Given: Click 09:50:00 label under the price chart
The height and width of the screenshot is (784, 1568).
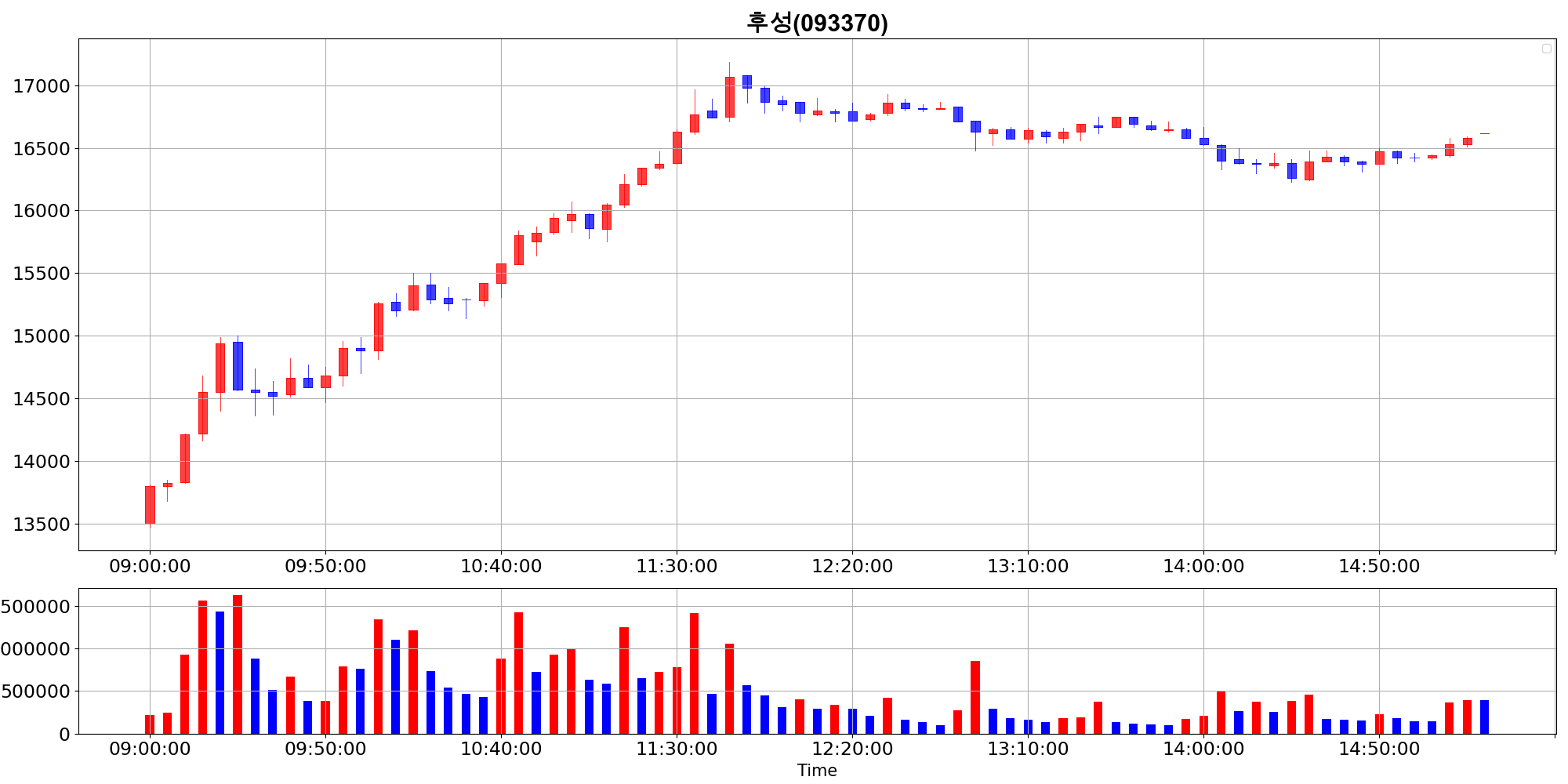Looking at the screenshot, I should pos(325,566).
